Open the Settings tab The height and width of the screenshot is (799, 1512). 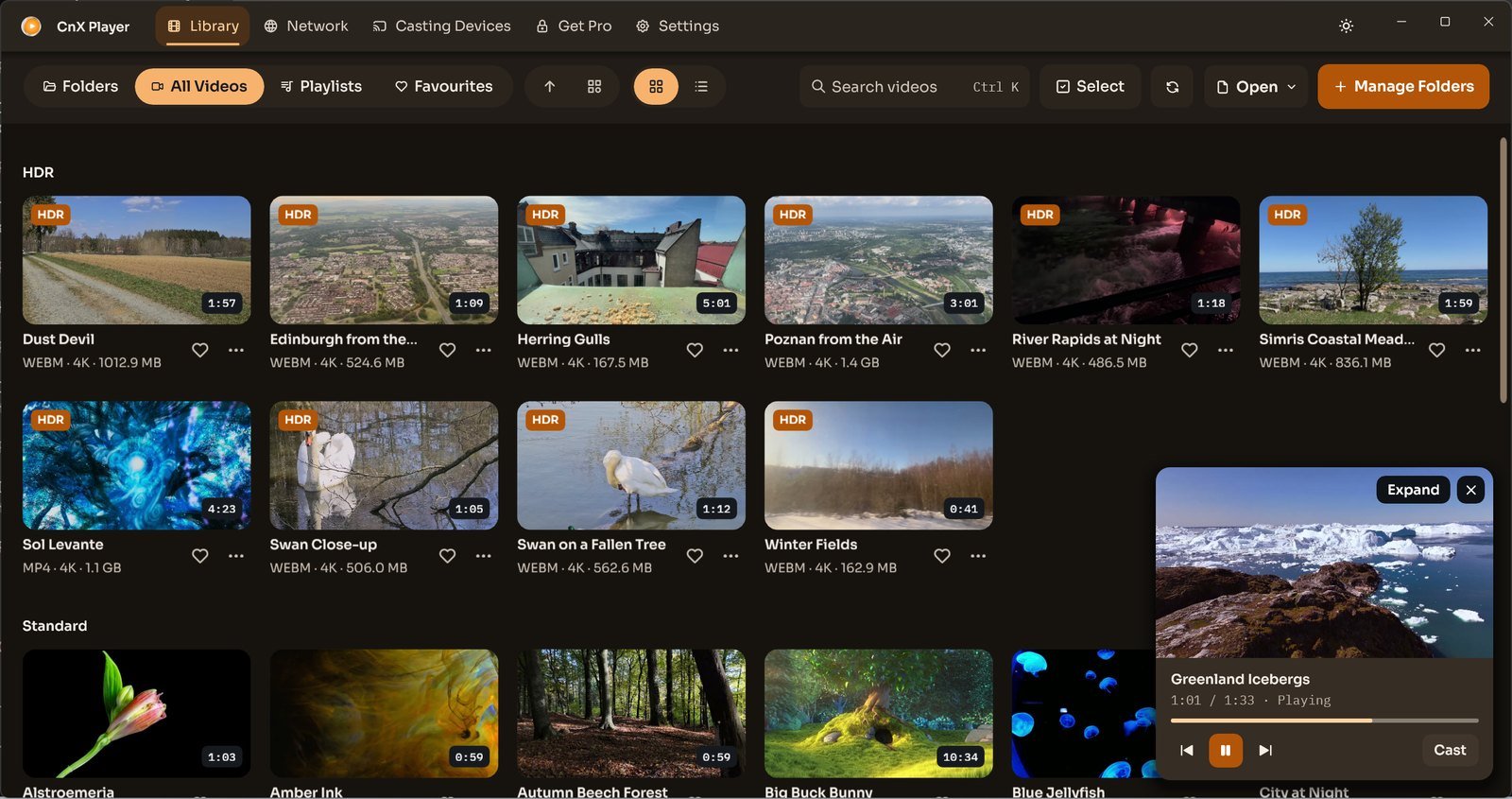pyautogui.click(x=678, y=26)
